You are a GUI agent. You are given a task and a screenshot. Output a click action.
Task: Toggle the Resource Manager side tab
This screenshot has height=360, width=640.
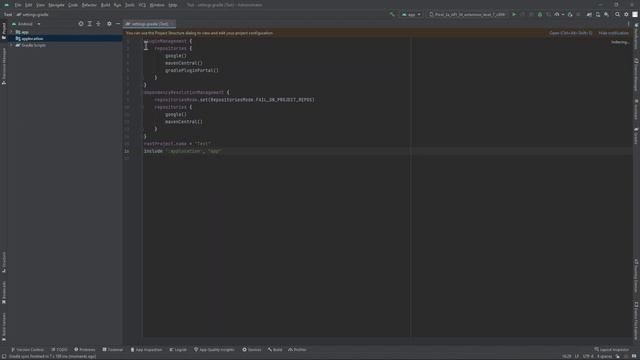(x=4, y=66)
